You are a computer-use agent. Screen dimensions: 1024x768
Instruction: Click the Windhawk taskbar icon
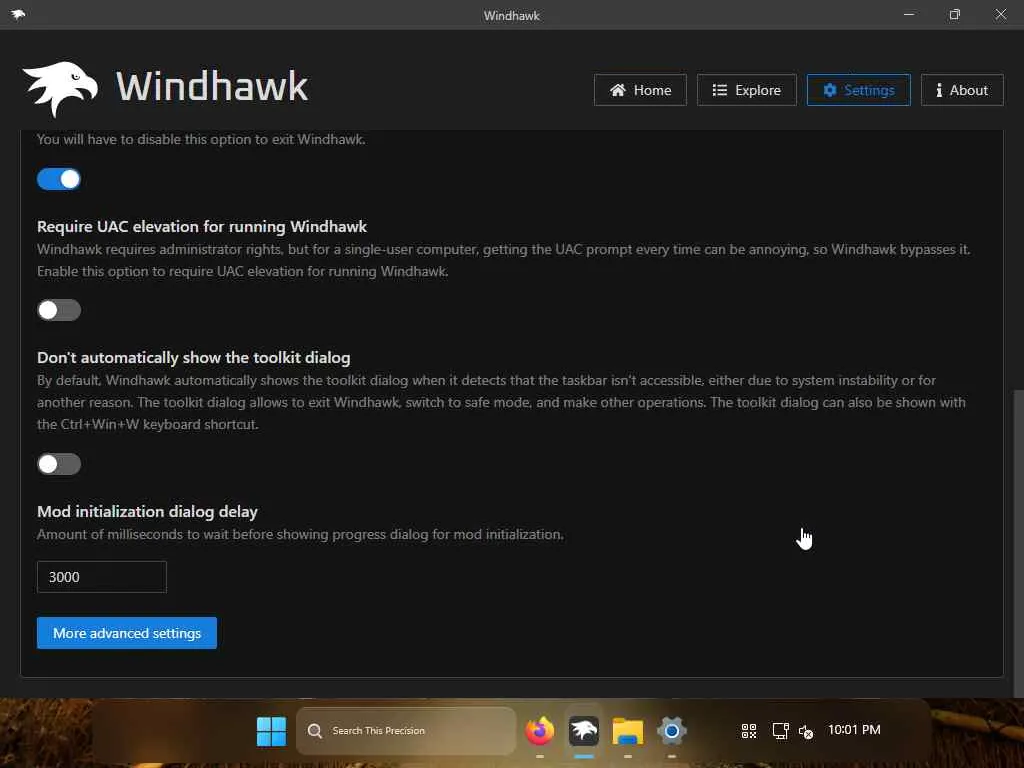[x=584, y=731]
